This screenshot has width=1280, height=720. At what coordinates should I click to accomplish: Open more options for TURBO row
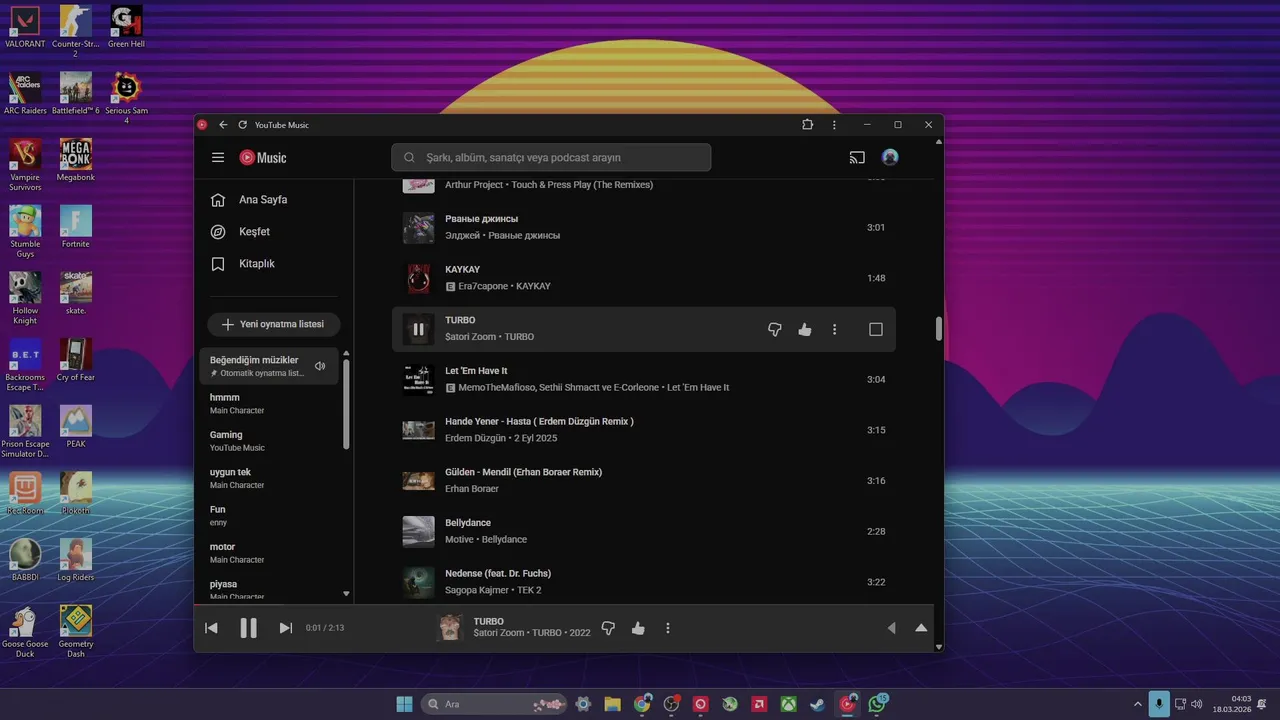point(835,329)
